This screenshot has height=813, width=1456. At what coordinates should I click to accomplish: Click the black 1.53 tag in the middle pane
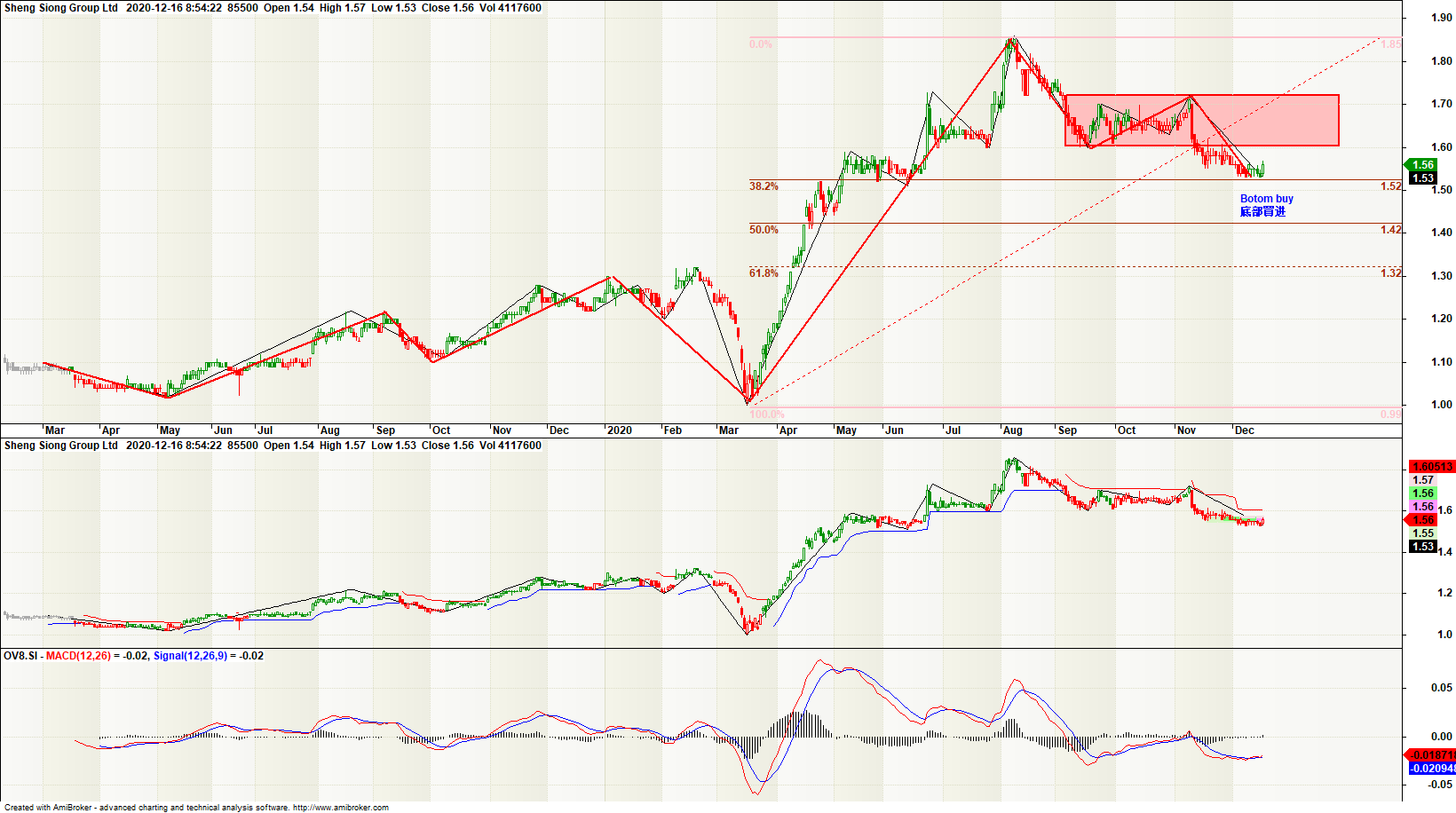1423,547
